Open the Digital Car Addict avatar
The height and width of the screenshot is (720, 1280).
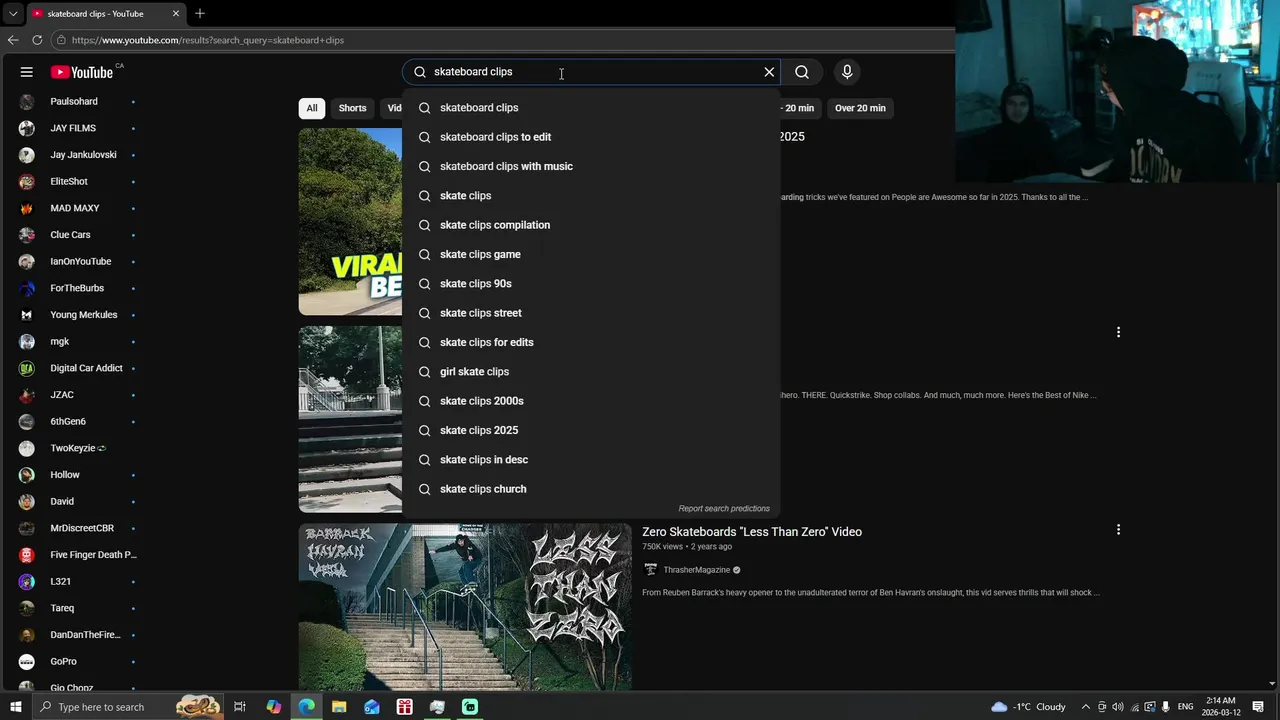click(27, 368)
